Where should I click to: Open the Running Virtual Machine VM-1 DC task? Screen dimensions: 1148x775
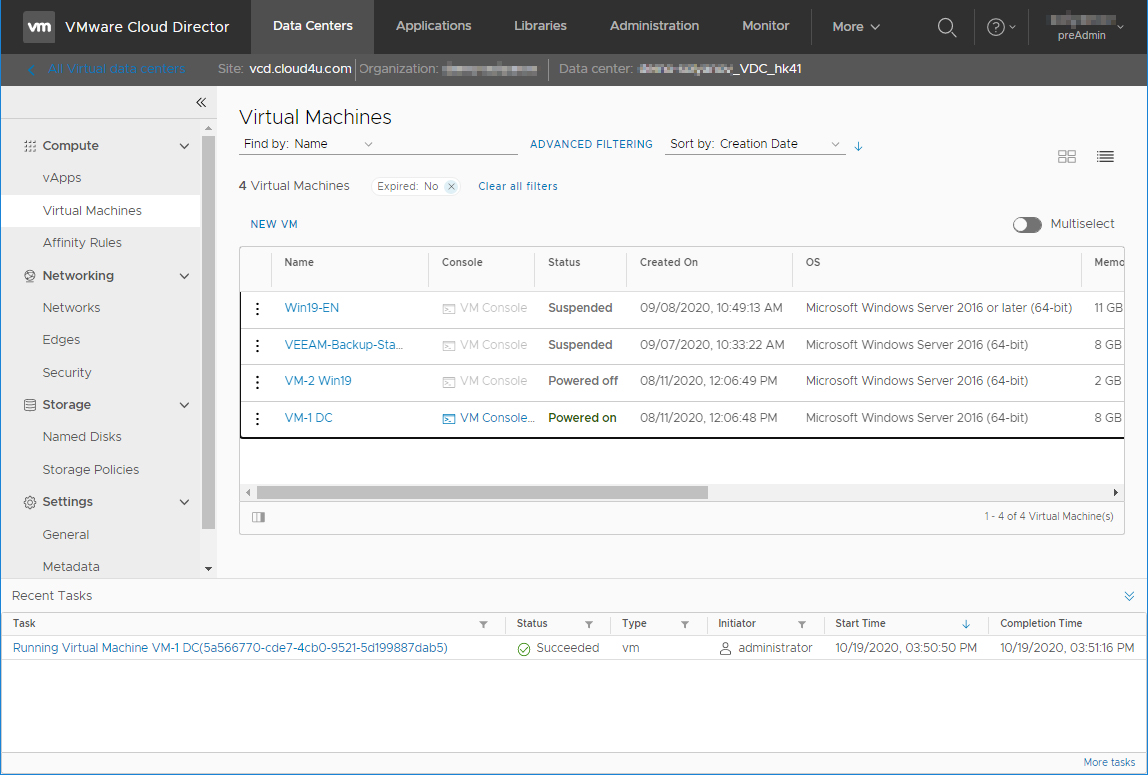click(x=230, y=648)
